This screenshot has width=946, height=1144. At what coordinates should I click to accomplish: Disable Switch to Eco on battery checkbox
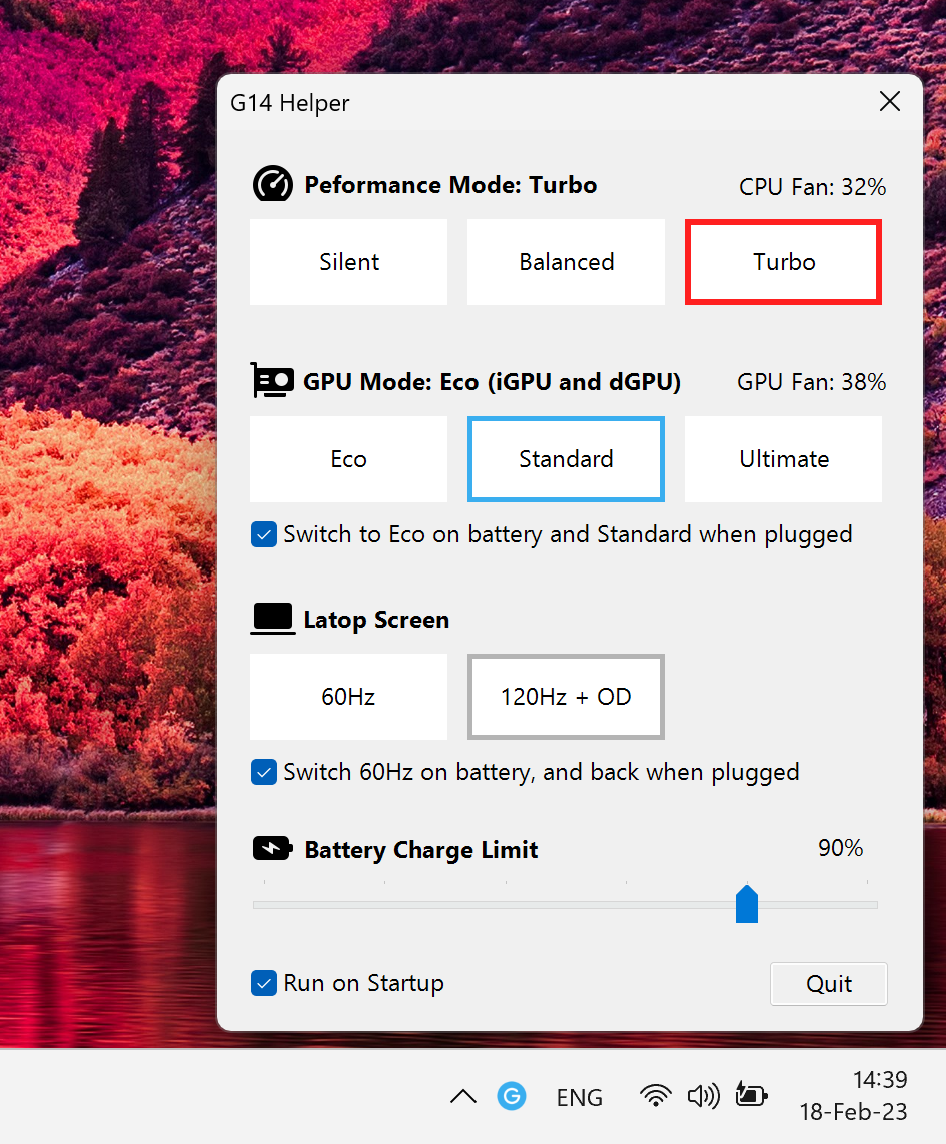click(264, 535)
